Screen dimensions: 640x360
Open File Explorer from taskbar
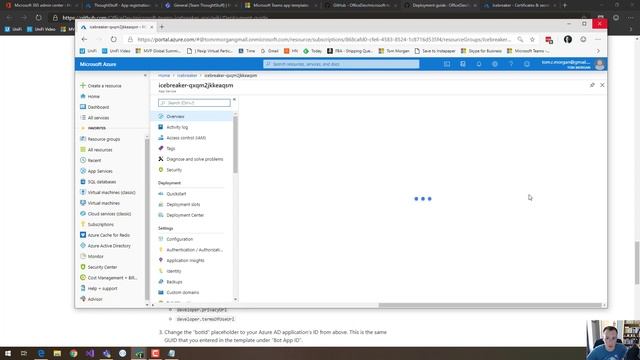[x=57, y=353]
